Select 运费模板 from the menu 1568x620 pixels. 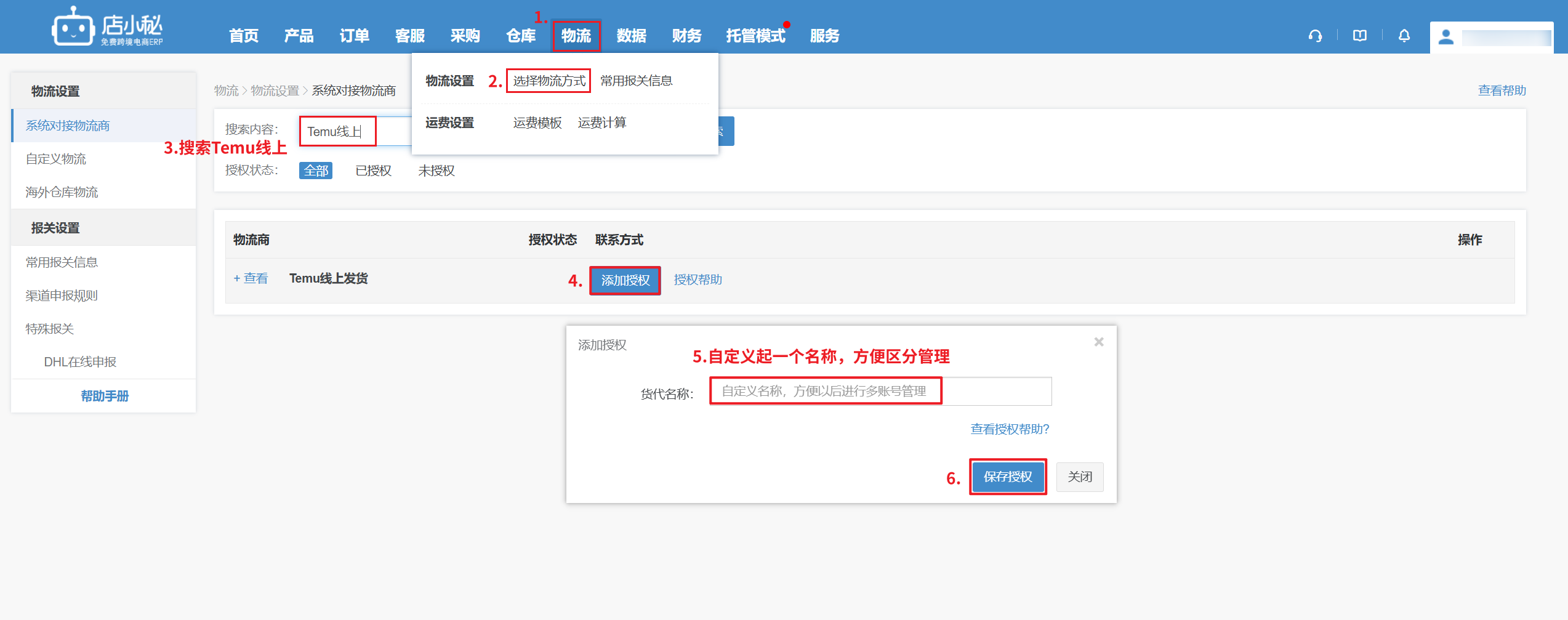pos(537,123)
